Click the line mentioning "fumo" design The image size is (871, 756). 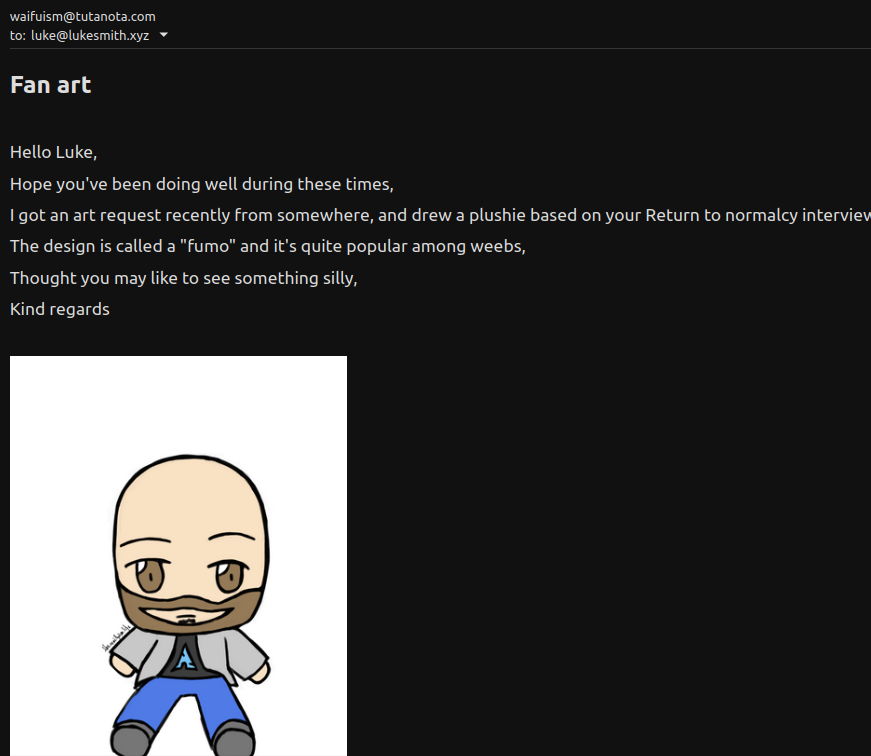(x=268, y=246)
